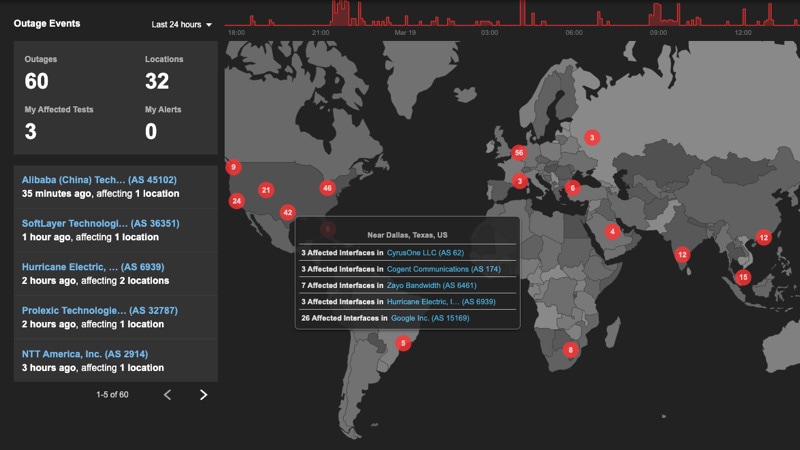Select map marker 3 in Russia
The height and width of the screenshot is (450, 800).
point(592,137)
